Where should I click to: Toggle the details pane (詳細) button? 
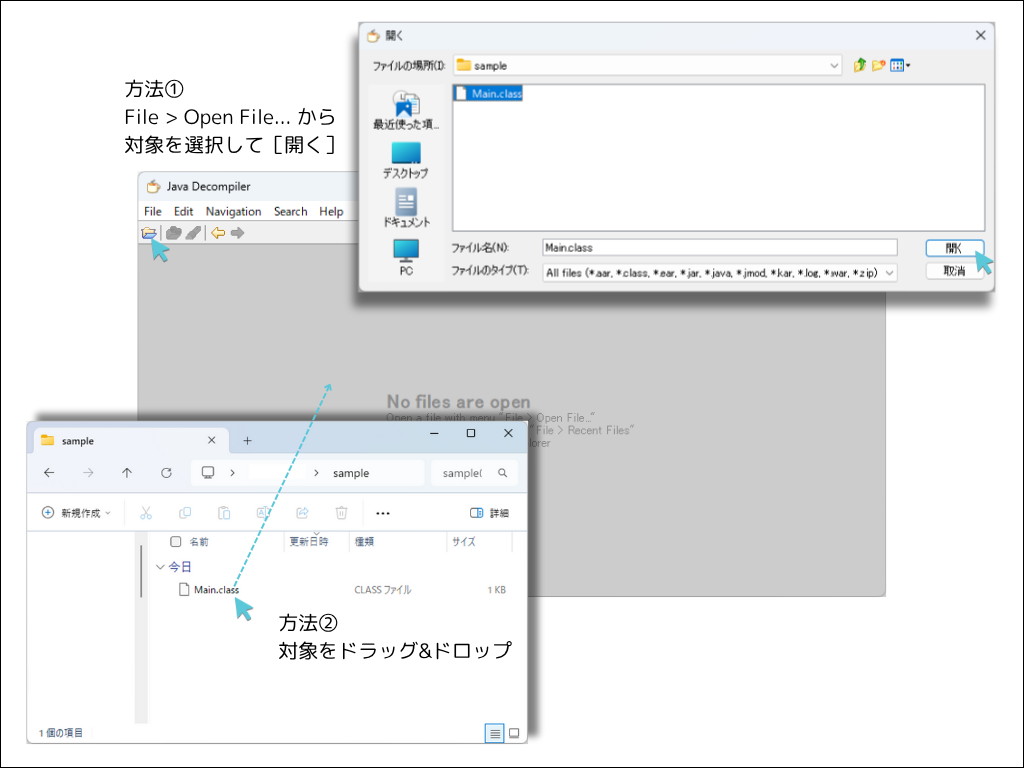tap(489, 513)
